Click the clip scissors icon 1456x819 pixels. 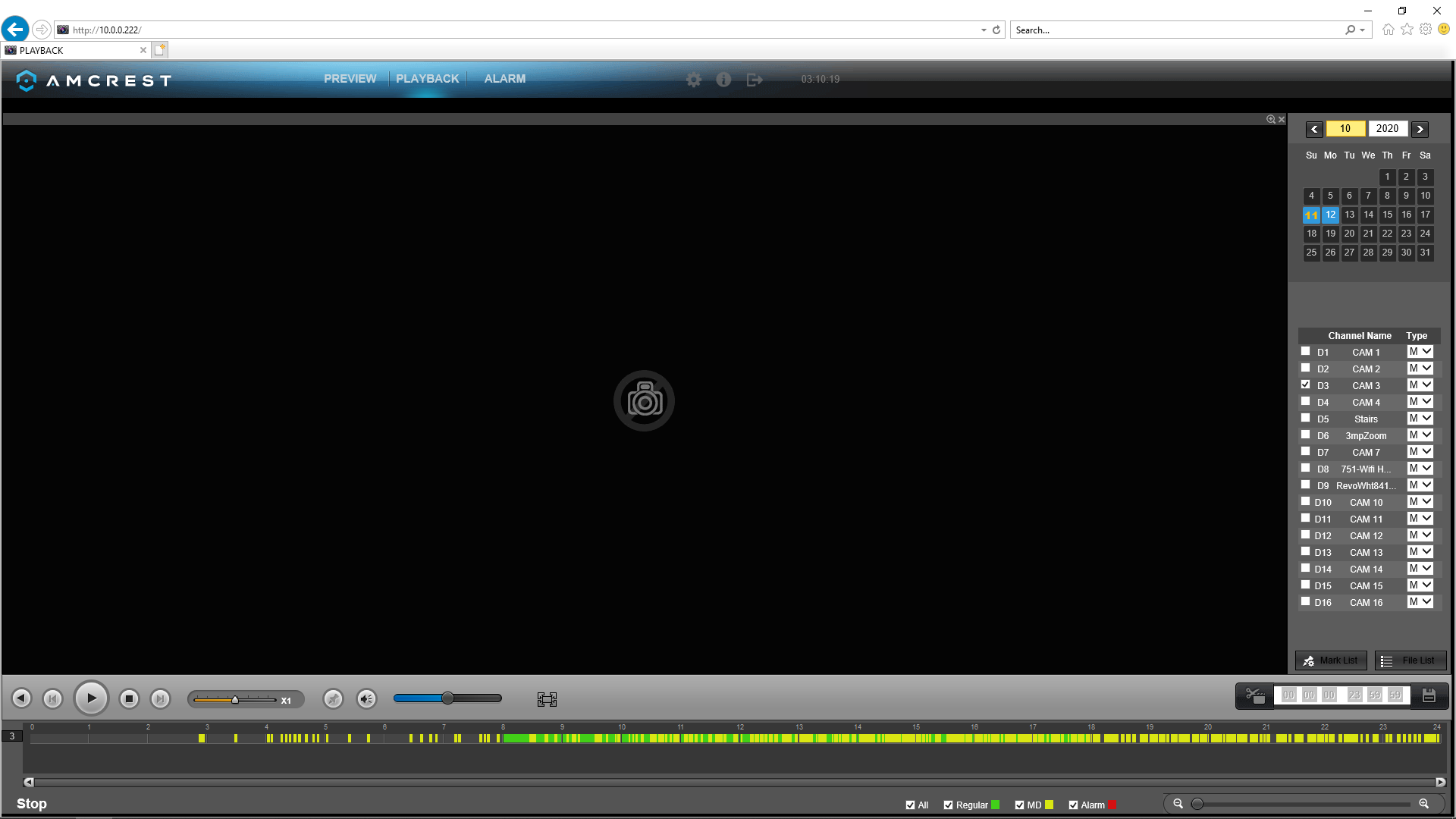1255,695
